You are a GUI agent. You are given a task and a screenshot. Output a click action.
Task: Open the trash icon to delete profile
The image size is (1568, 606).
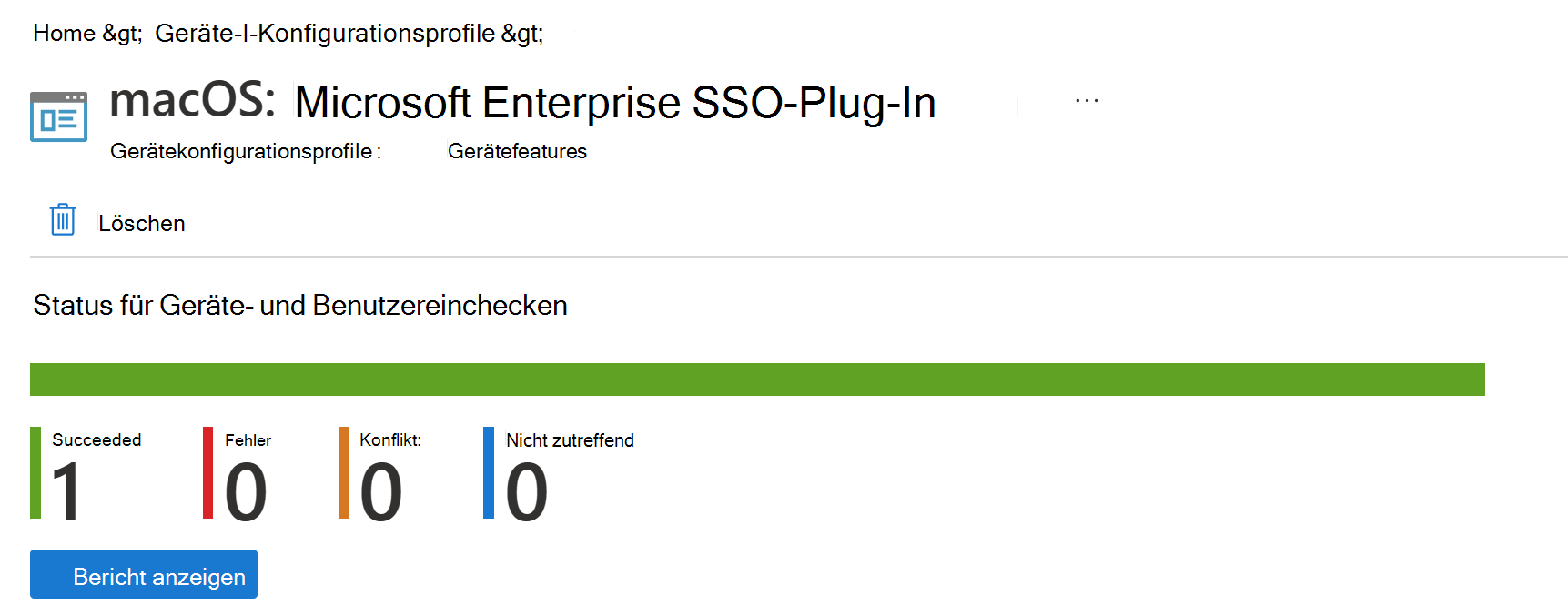click(x=61, y=219)
